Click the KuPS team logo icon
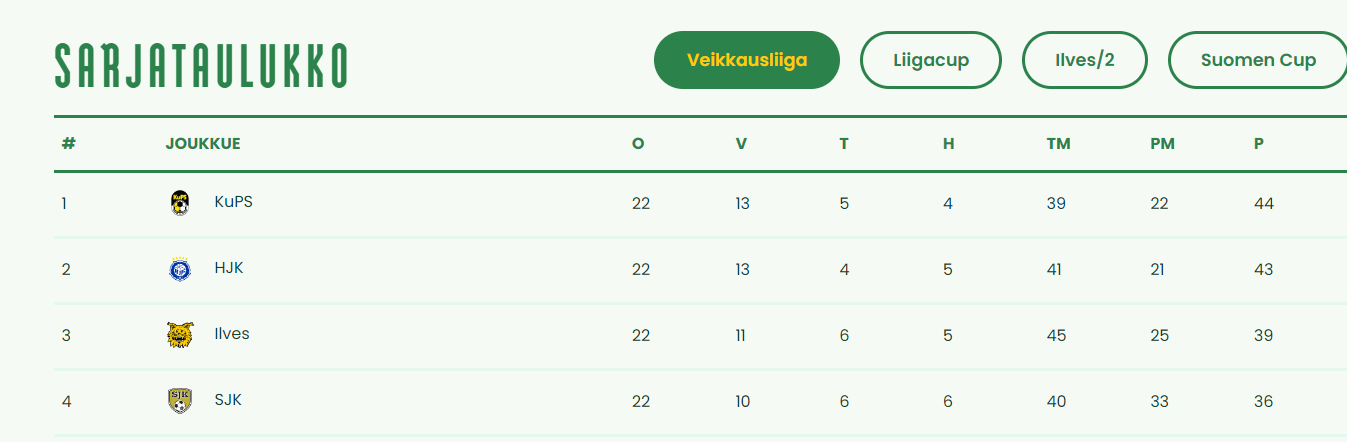 180,203
